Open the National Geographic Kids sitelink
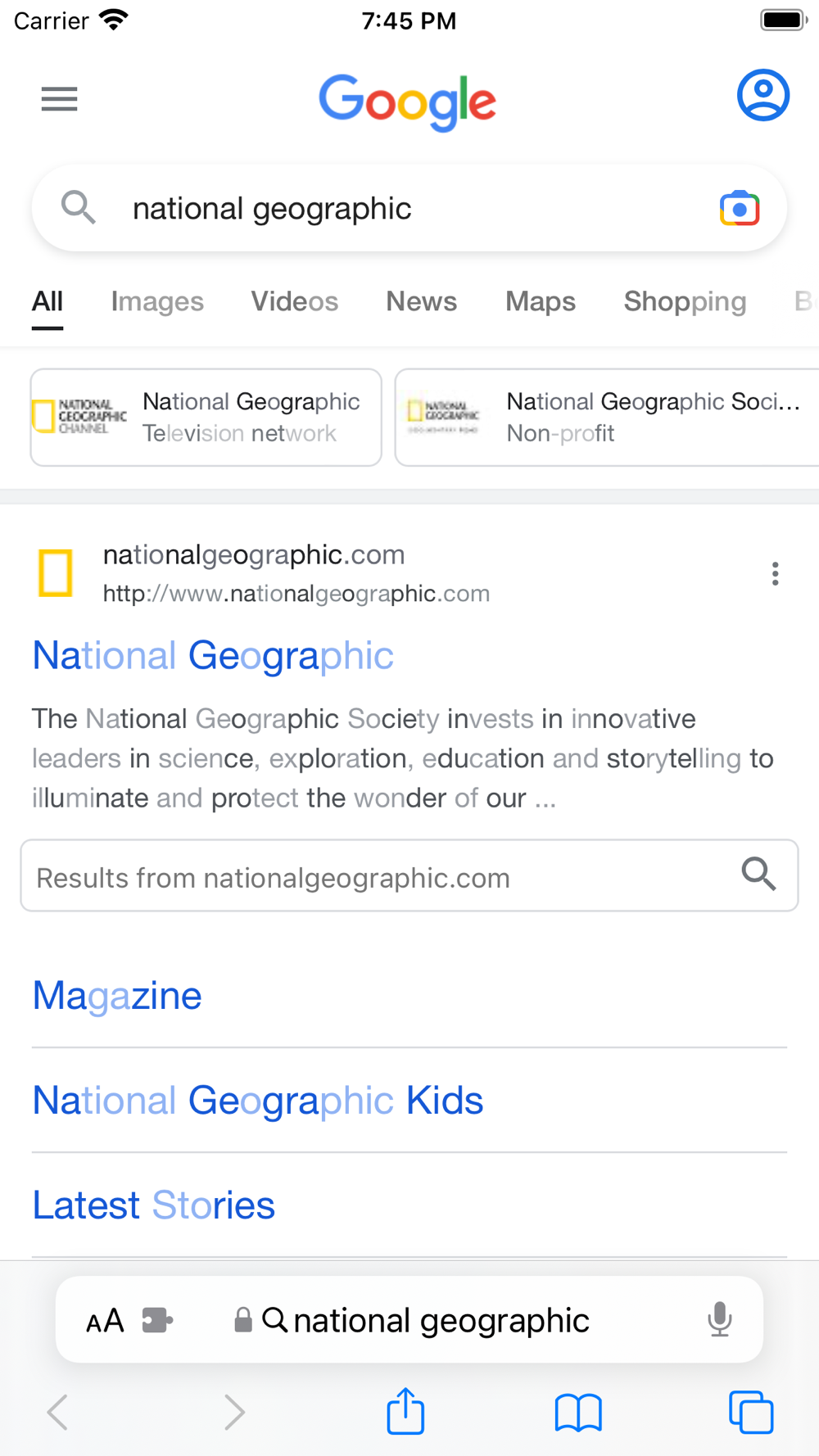819x1456 pixels. point(258,1101)
